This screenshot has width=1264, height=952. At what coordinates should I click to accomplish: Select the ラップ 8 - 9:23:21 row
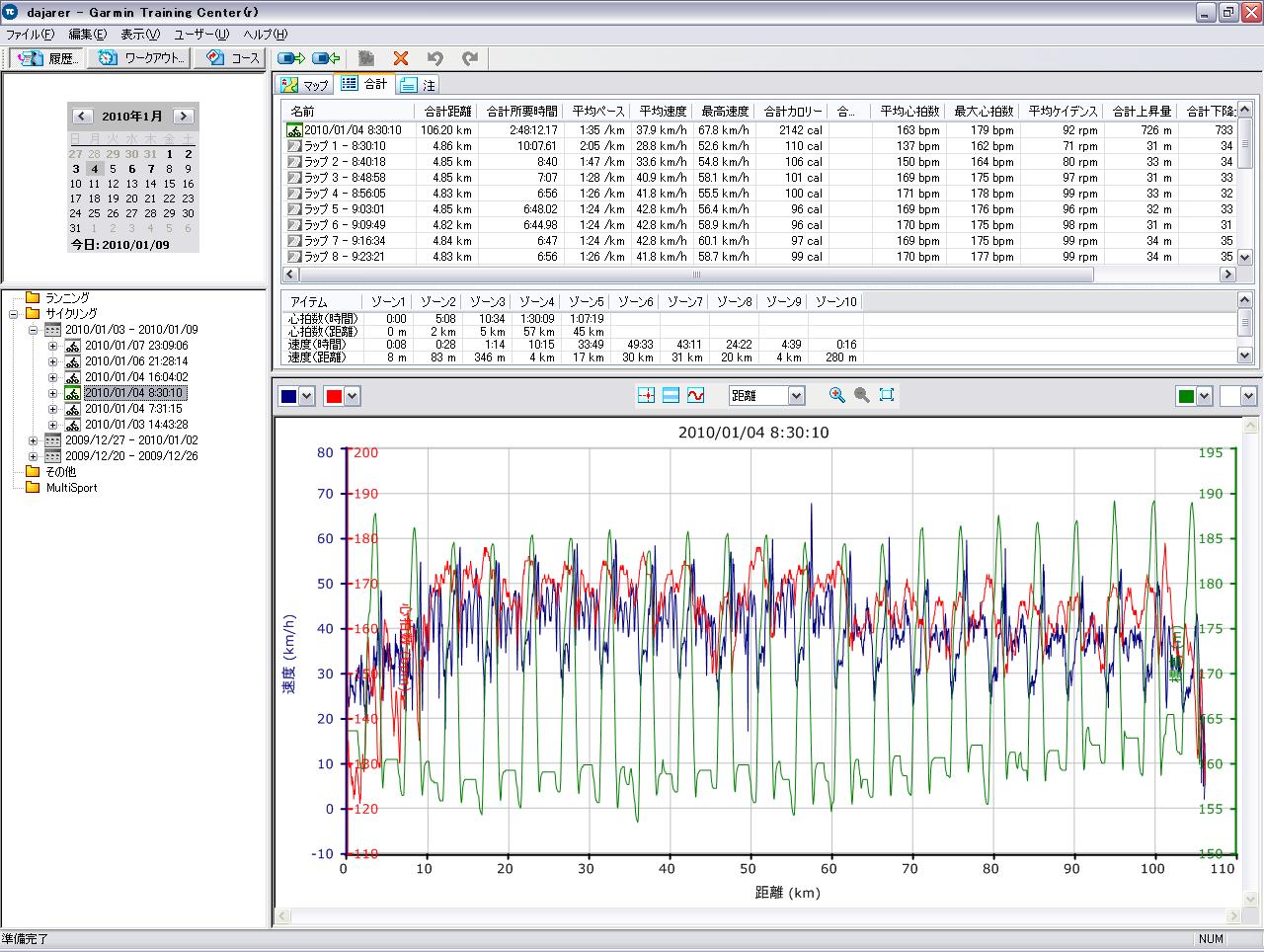[758, 257]
